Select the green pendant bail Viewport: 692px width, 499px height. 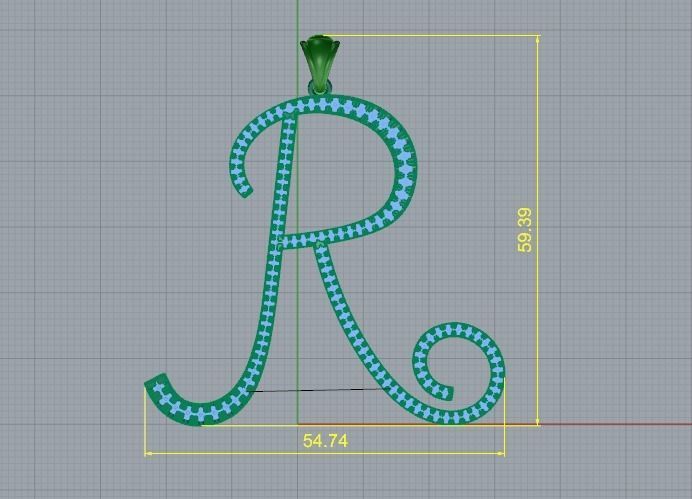tap(320, 64)
